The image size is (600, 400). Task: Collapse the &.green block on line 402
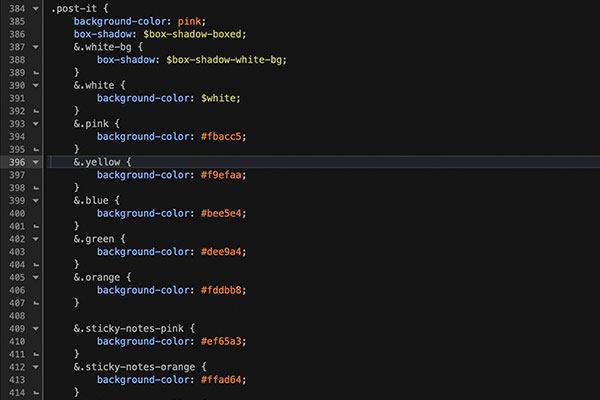pos(37,238)
